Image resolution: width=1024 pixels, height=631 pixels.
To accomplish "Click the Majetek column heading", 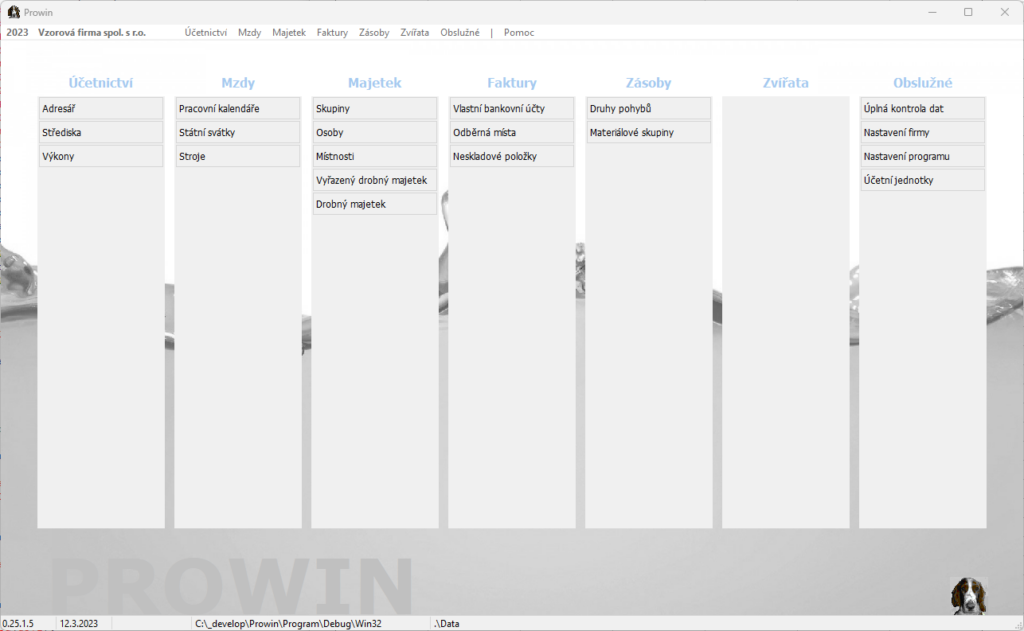I will [x=374, y=83].
